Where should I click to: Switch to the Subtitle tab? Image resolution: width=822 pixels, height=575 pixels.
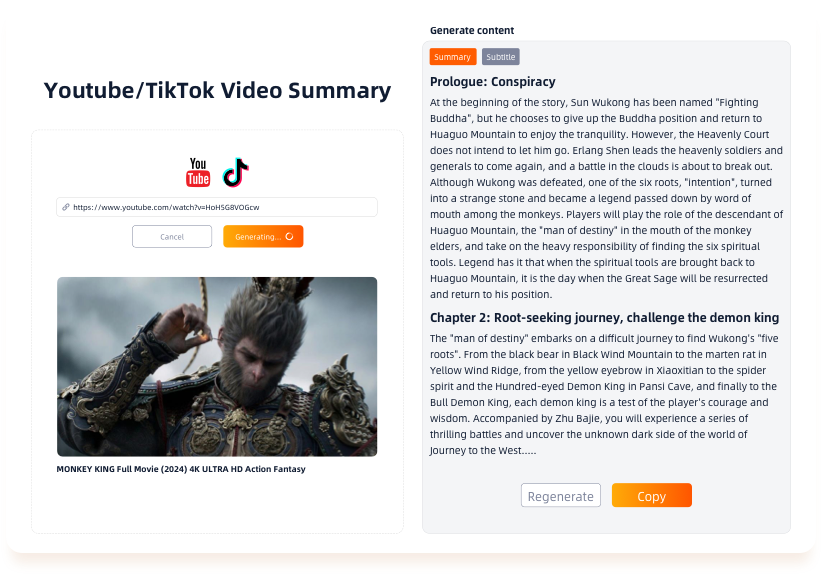coord(501,57)
